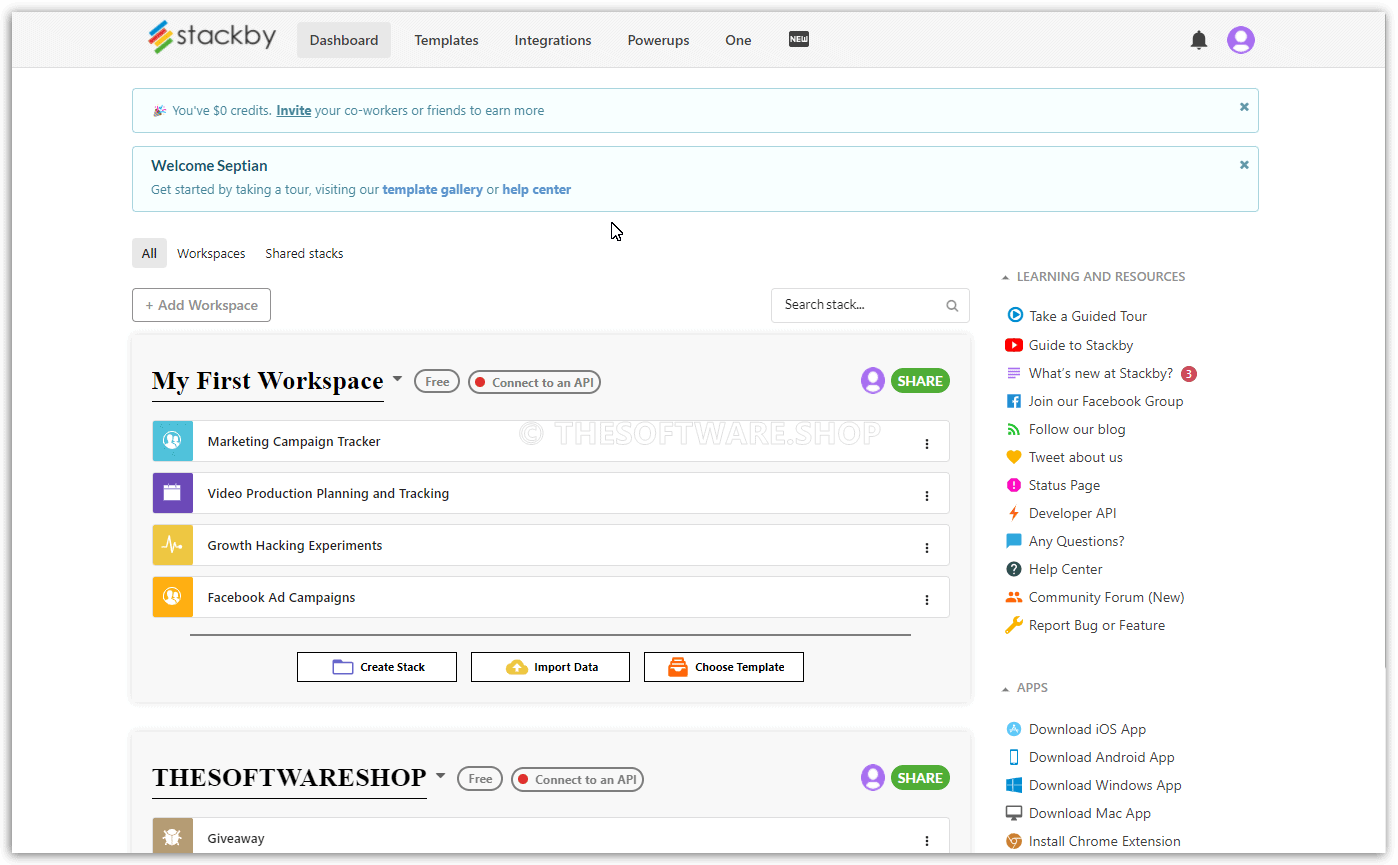
Task: Click the Invite link
Action: click(293, 110)
